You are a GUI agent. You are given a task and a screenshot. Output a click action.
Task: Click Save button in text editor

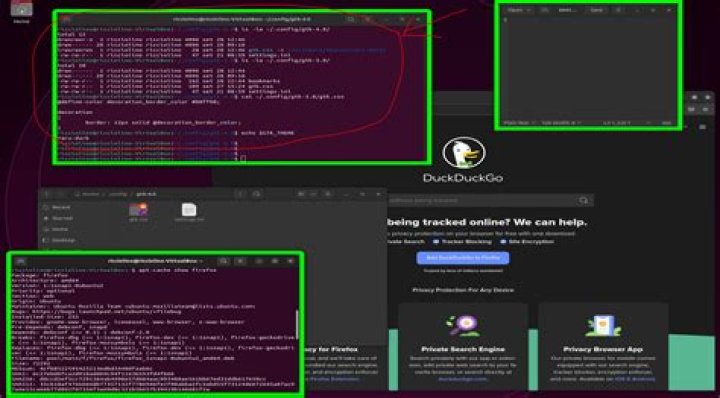click(x=596, y=10)
